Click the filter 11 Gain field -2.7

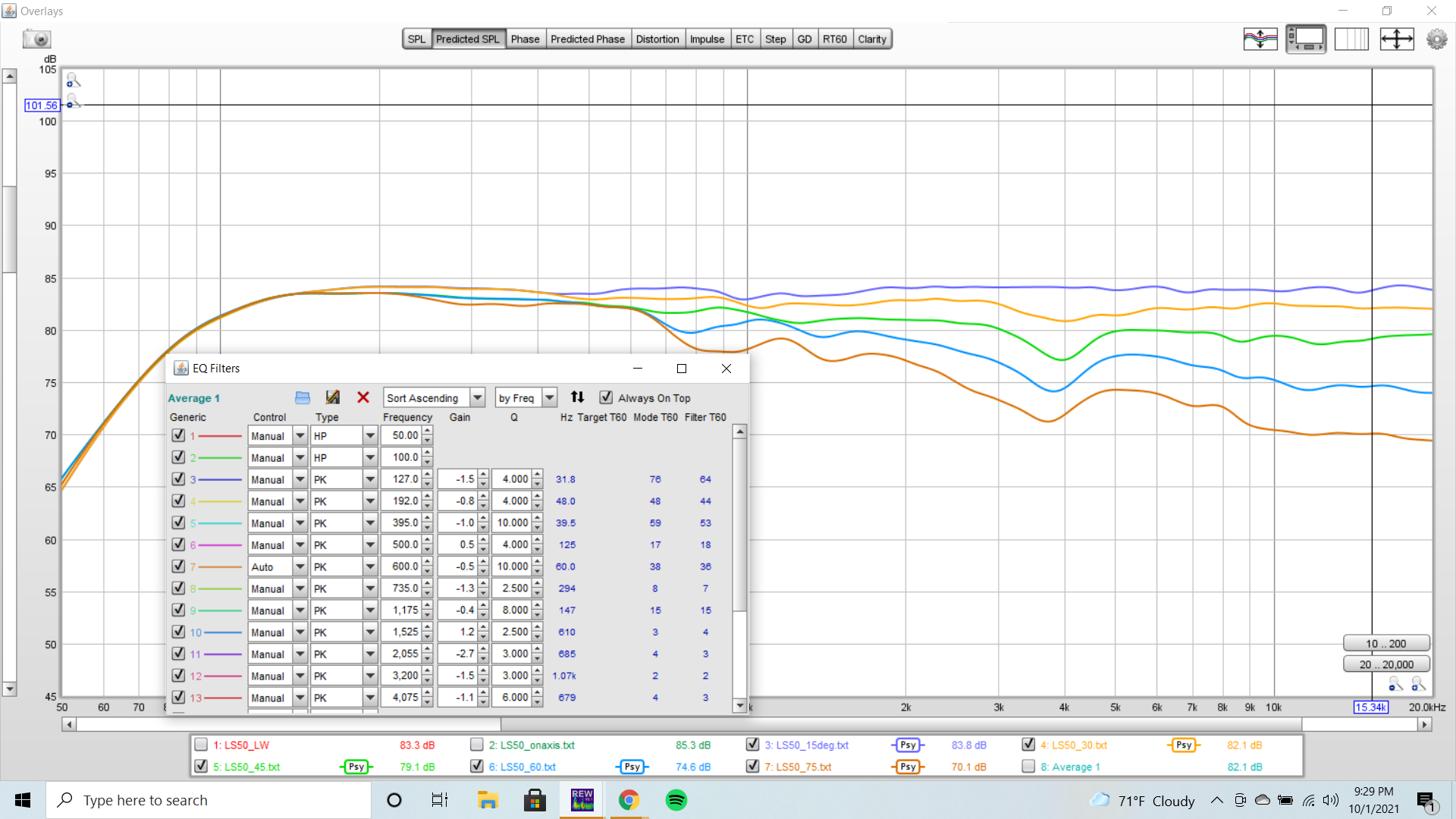457,654
